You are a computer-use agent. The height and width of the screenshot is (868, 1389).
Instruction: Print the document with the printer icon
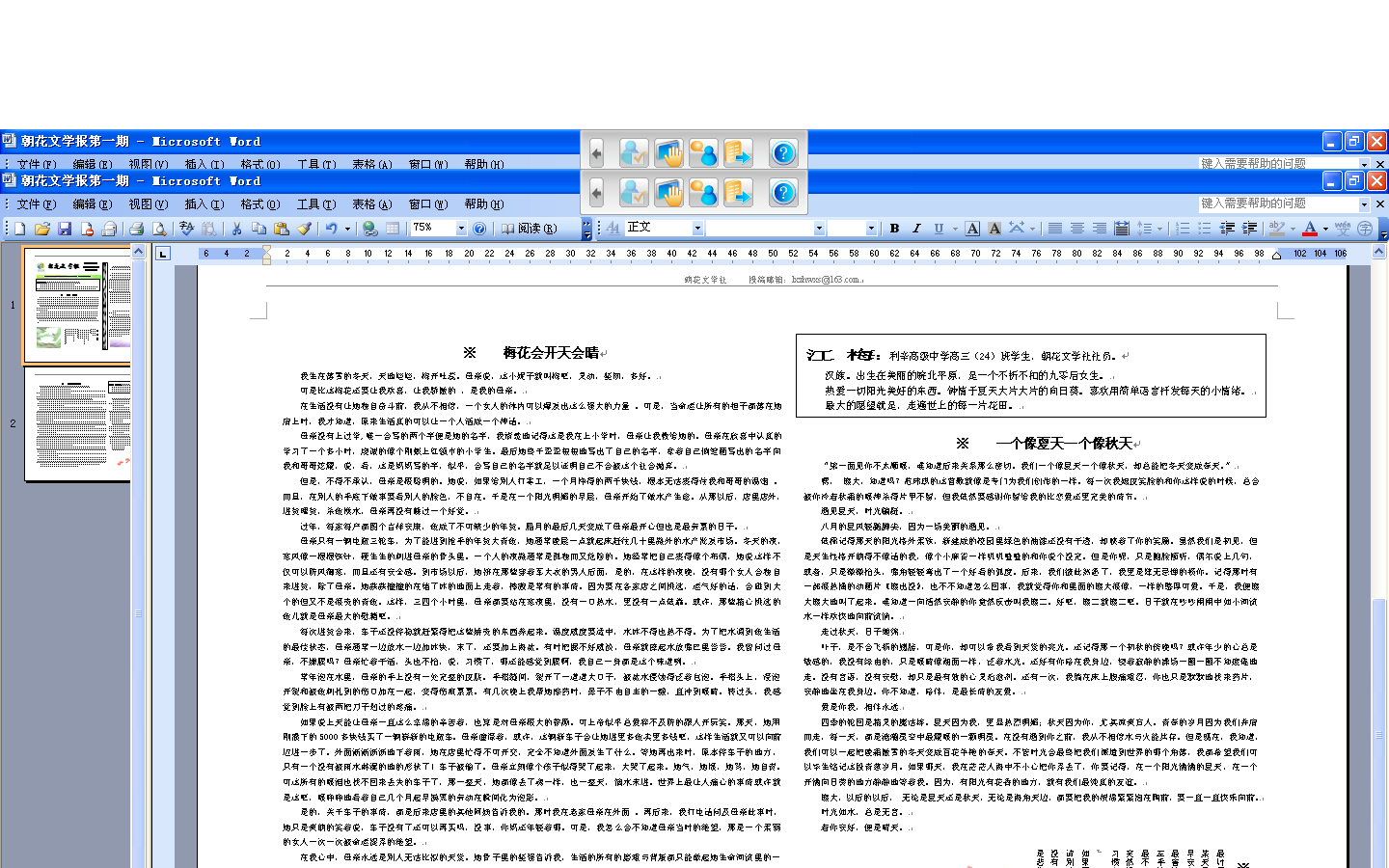point(136,229)
